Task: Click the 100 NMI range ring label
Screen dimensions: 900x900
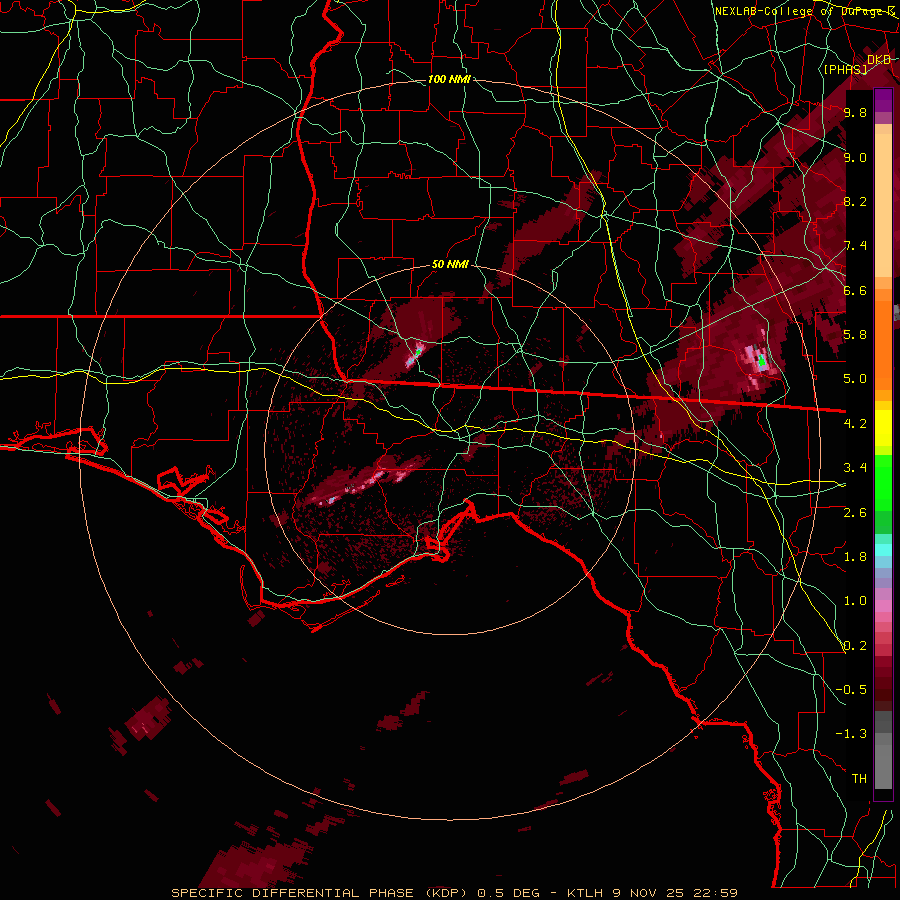Action: [449, 79]
